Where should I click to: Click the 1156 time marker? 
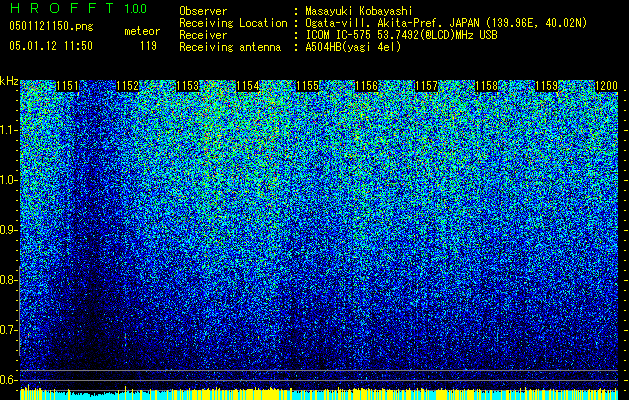367,86
